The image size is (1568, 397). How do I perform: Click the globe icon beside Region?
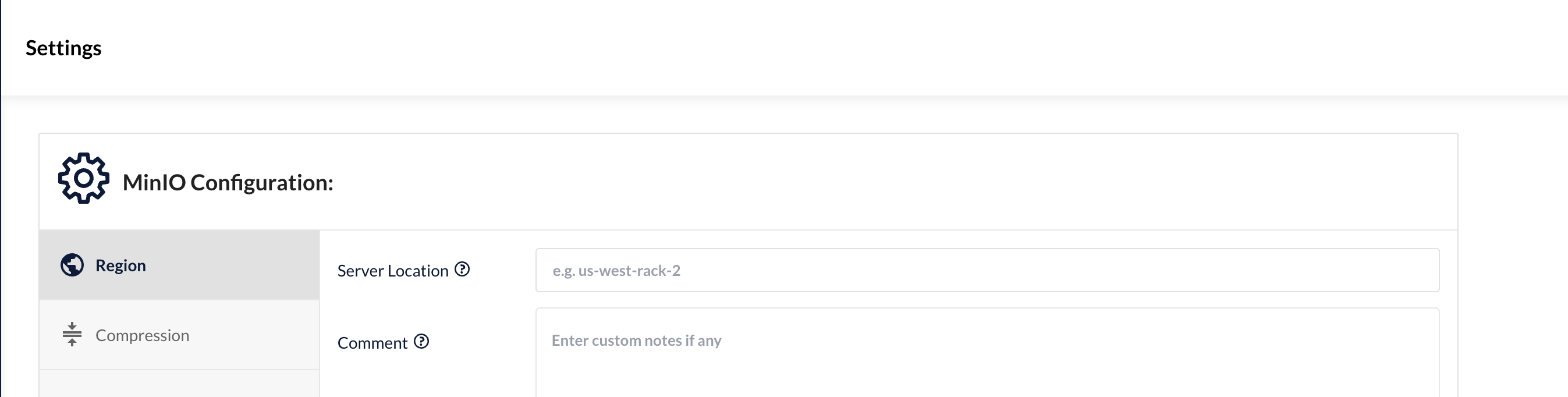click(72, 265)
